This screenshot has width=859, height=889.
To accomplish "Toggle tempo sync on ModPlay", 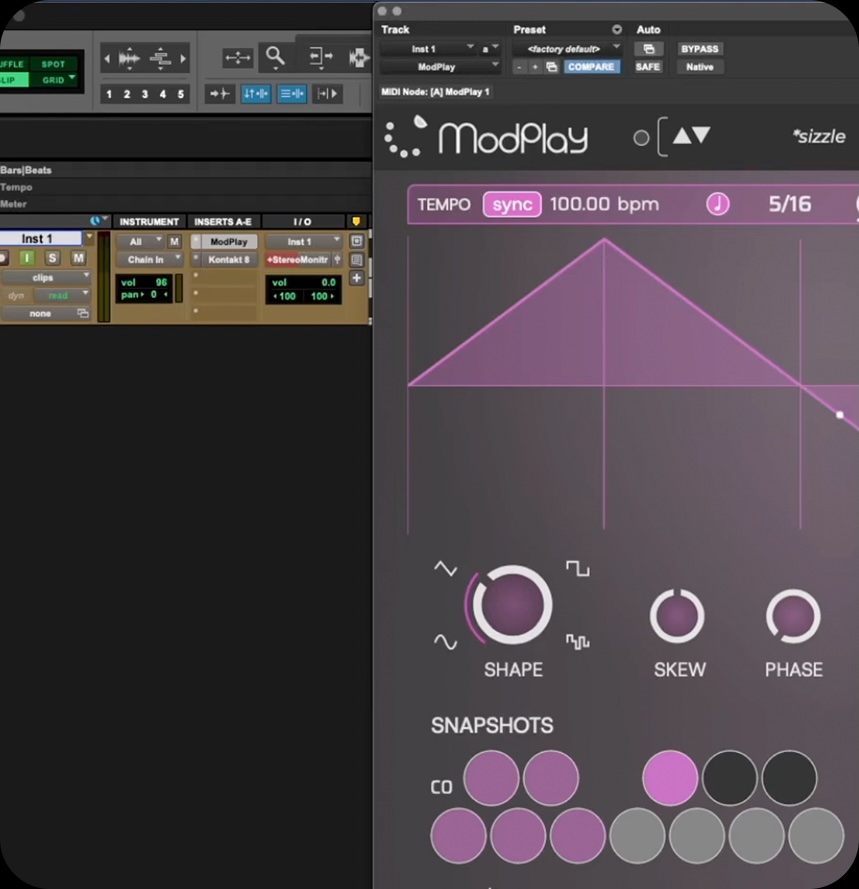I will click(512, 204).
